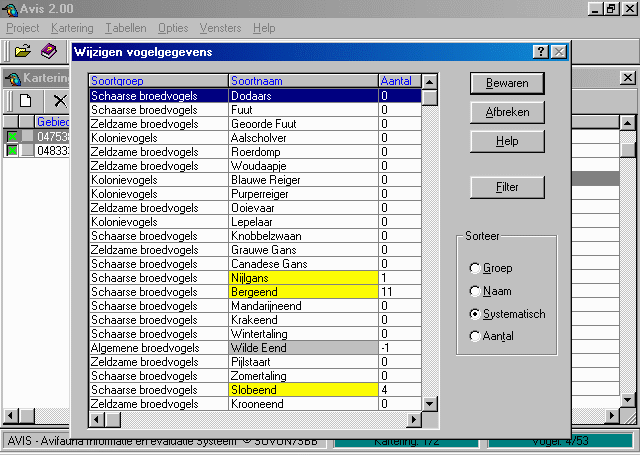Select the Mandarijneend row

tap(255, 306)
